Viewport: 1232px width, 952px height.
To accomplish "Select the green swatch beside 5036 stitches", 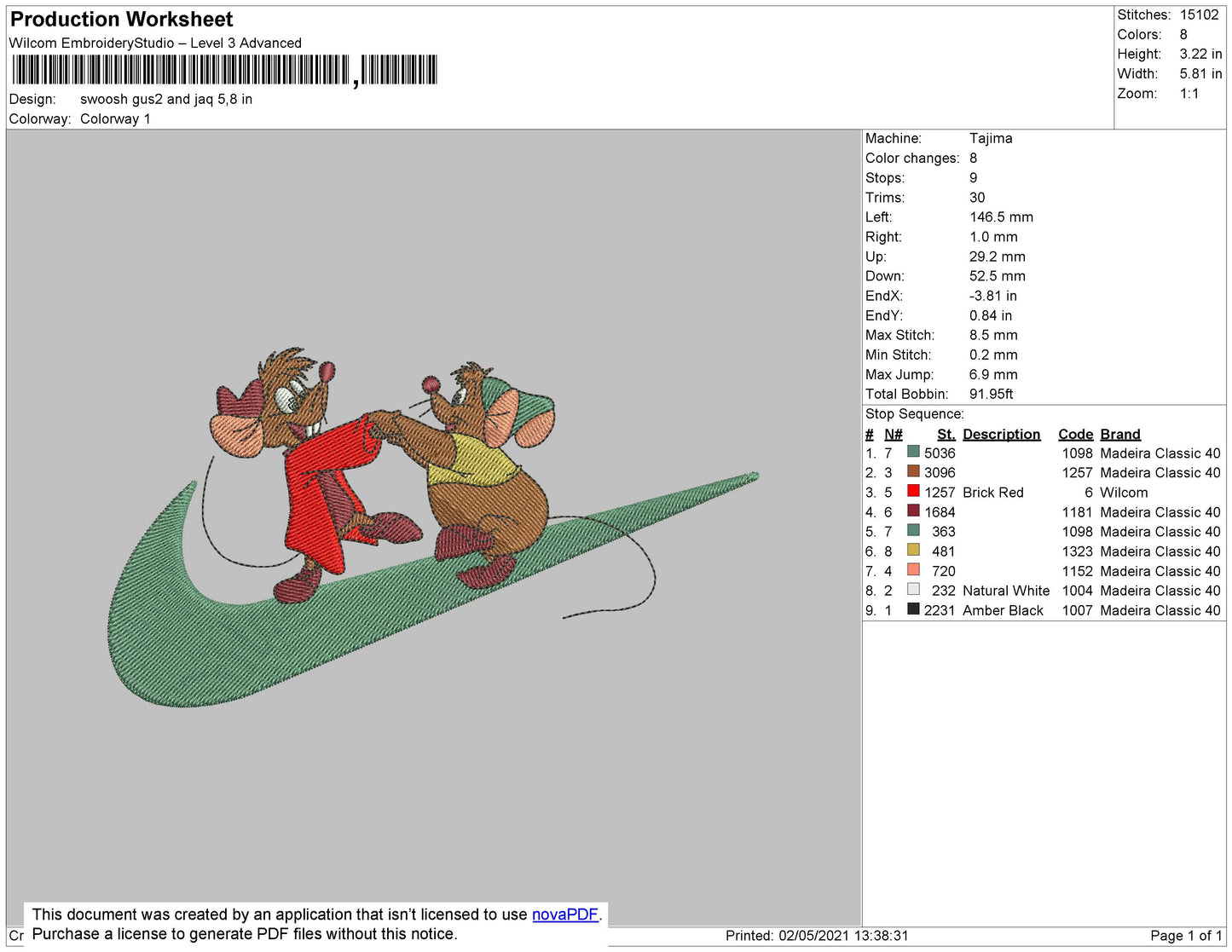I will pyautogui.click(x=913, y=452).
